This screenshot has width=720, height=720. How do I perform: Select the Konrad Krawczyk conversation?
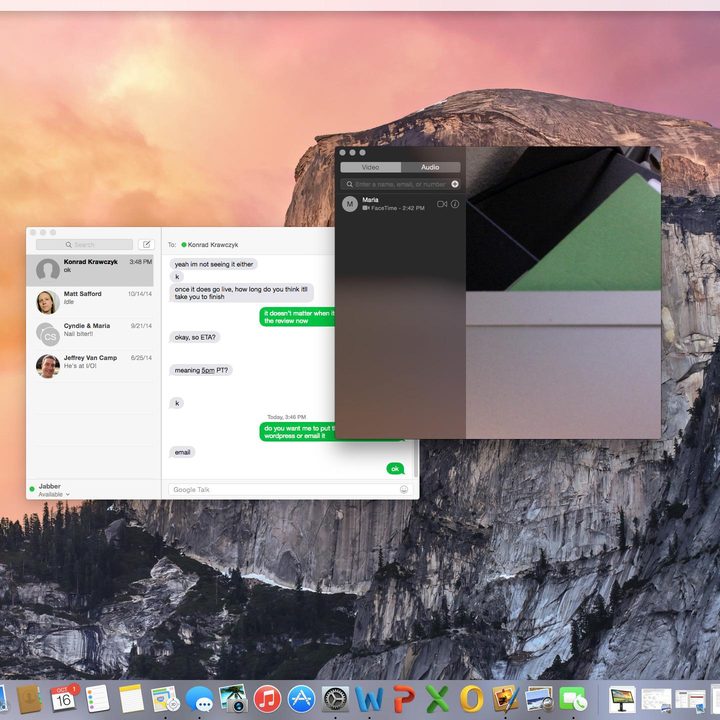pos(90,270)
